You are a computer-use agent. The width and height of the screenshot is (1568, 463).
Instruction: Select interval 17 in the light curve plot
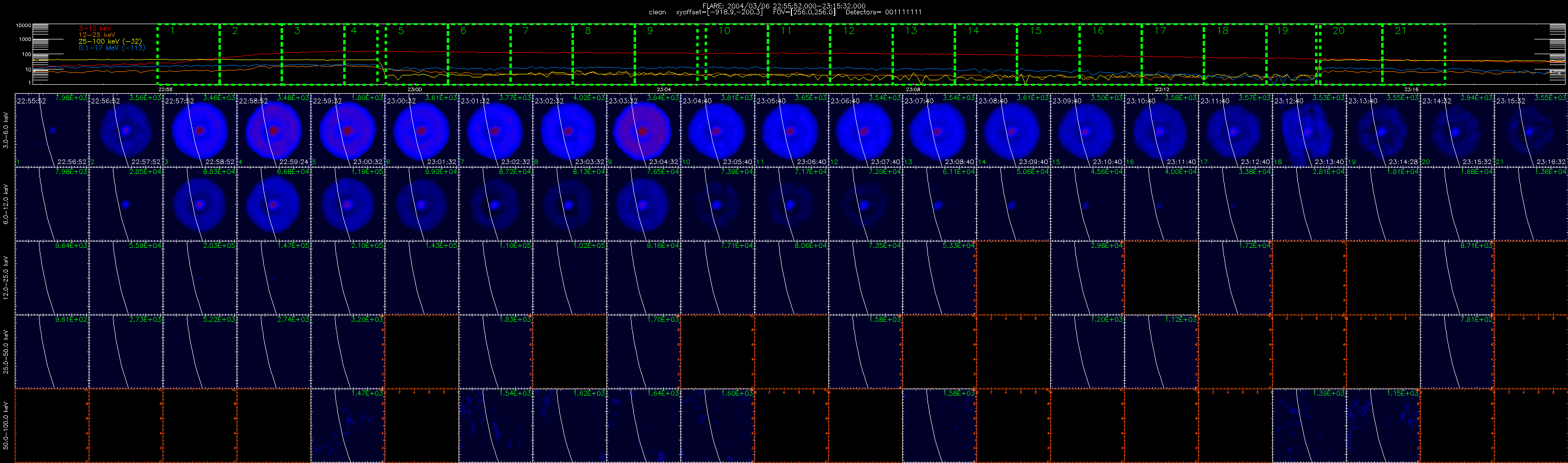[x=1173, y=54]
